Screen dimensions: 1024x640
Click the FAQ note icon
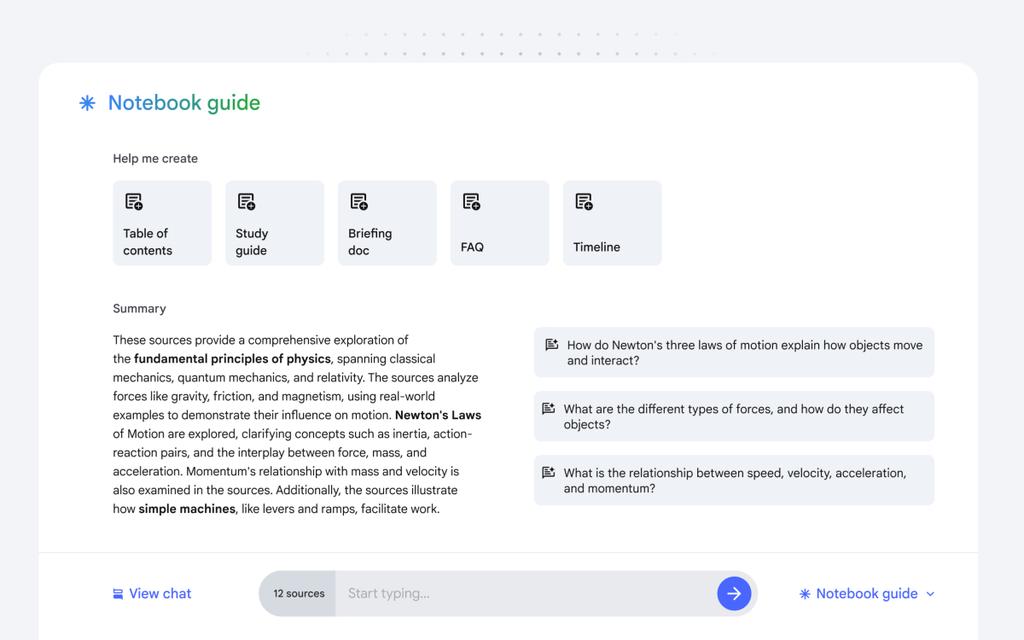point(472,202)
